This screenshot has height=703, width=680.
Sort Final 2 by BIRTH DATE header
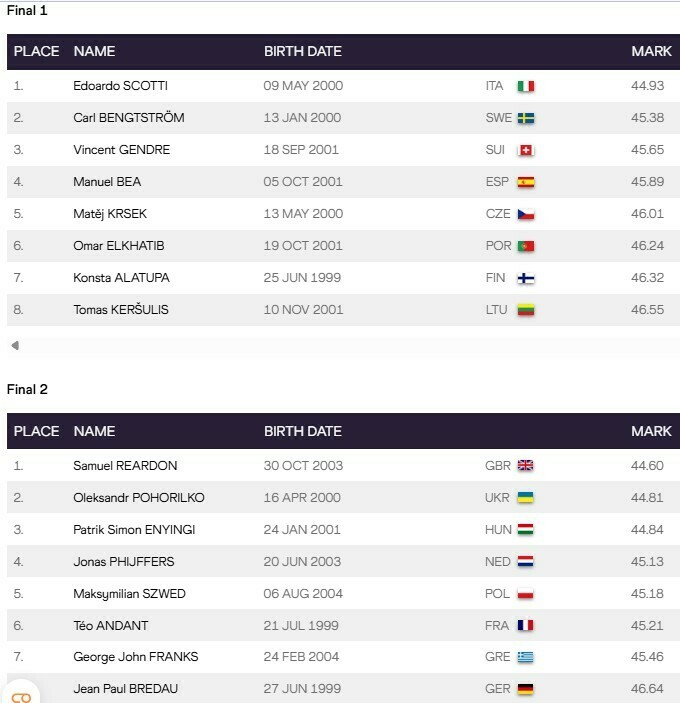(302, 431)
